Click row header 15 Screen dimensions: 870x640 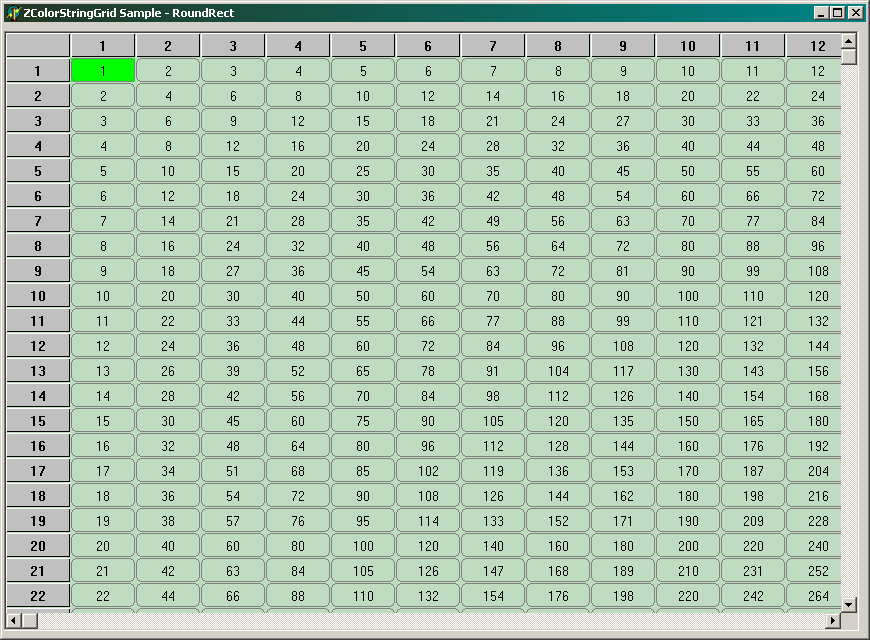point(37,421)
